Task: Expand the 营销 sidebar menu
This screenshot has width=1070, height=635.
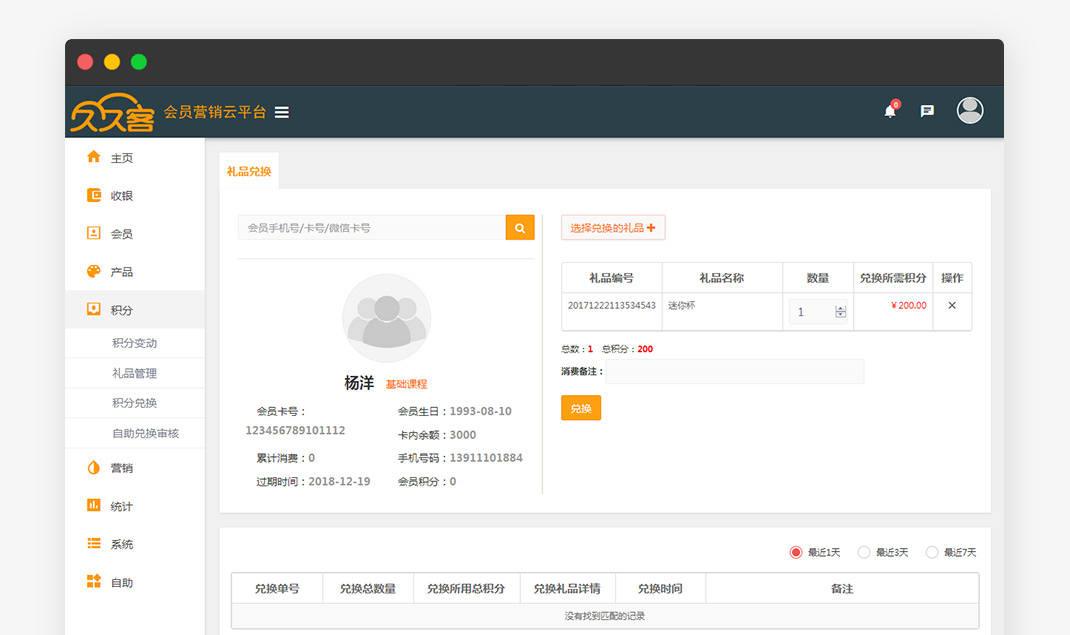Action: 122,468
